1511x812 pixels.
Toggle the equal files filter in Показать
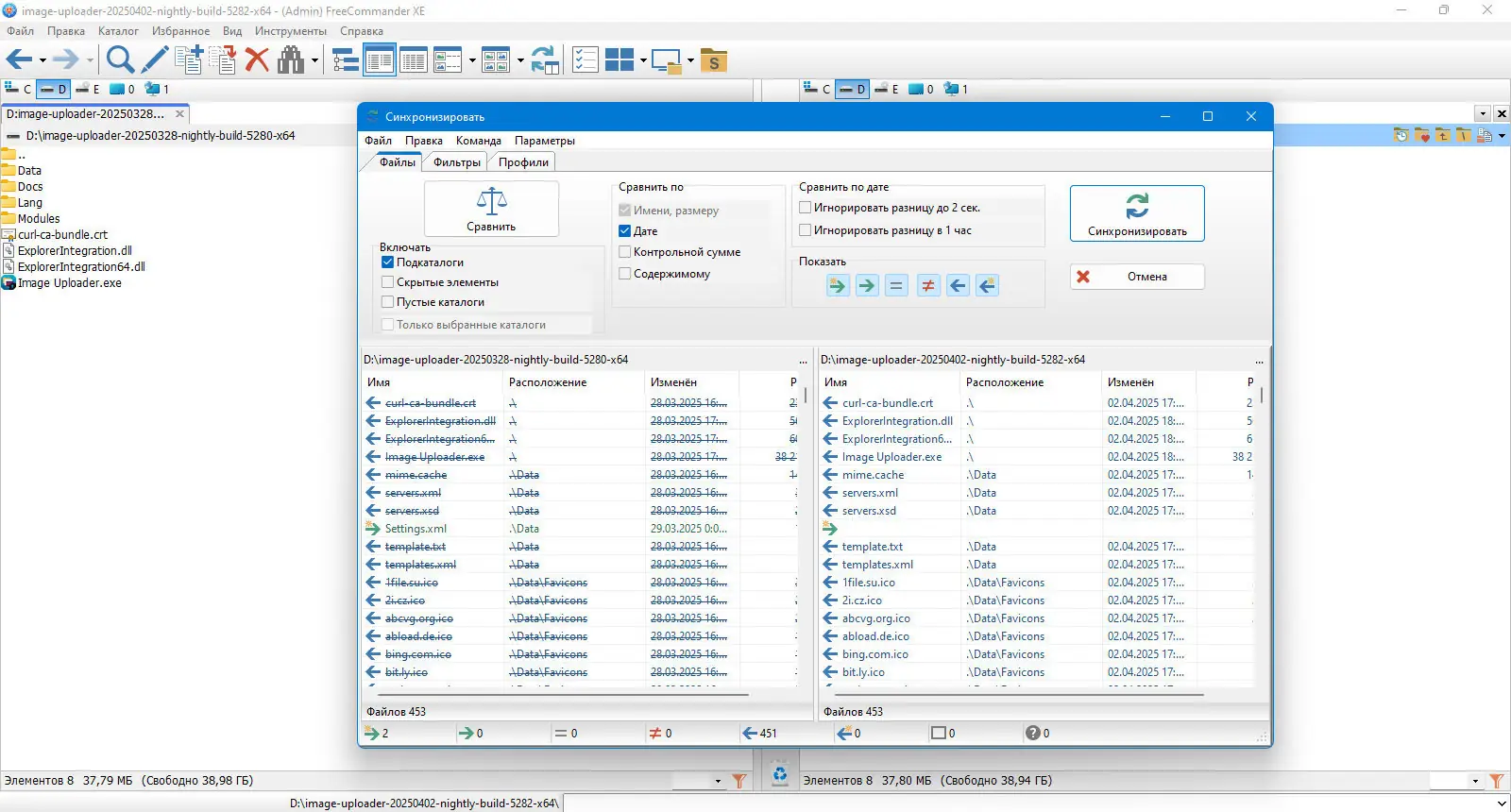click(897, 285)
